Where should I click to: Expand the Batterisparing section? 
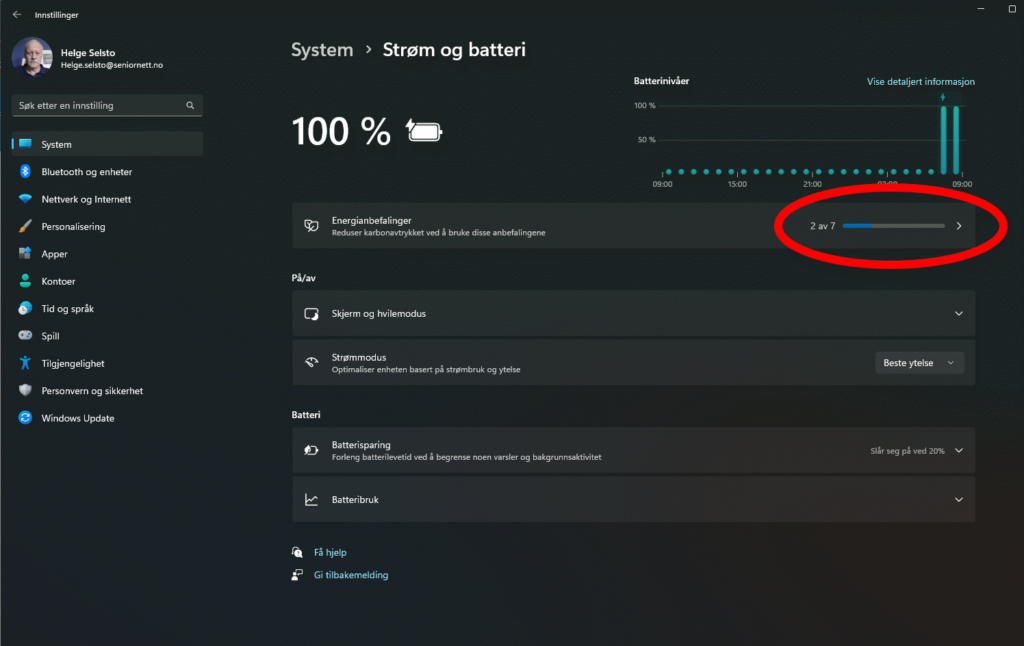pyautogui.click(x=958, y=451)
